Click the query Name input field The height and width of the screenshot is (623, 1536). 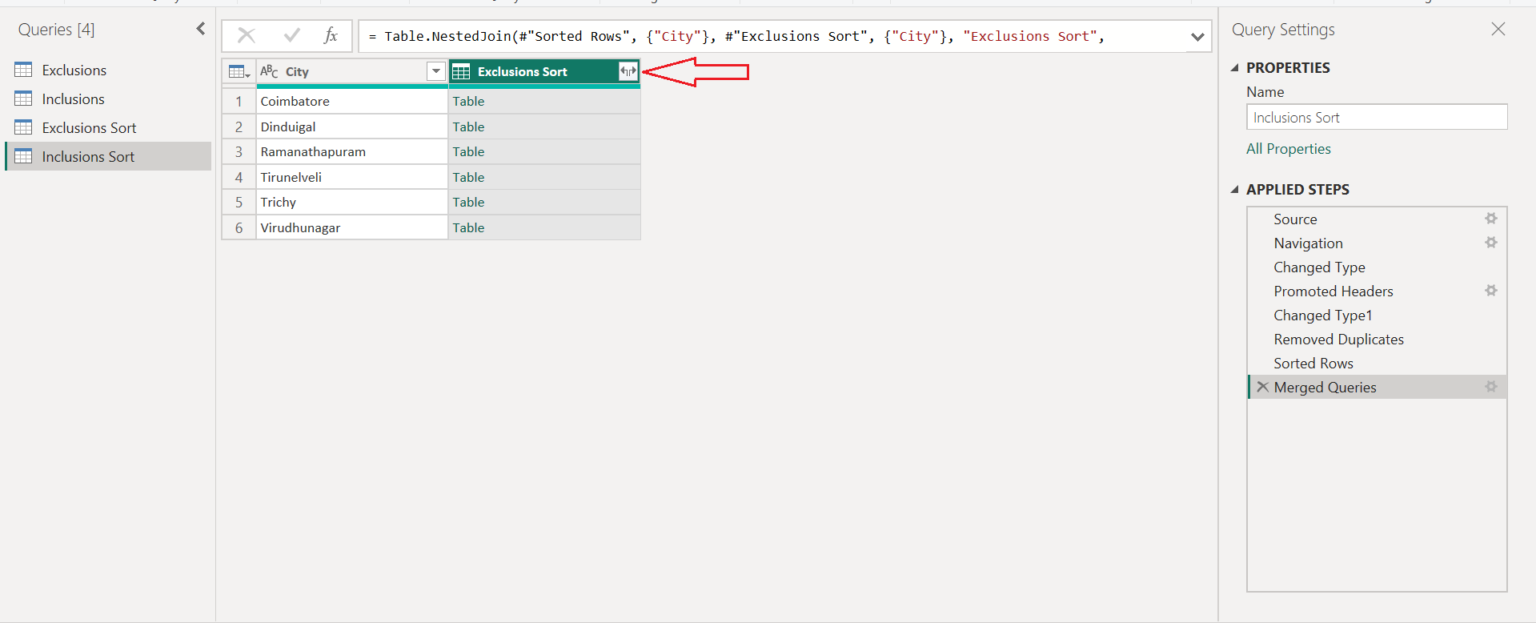1377,117
